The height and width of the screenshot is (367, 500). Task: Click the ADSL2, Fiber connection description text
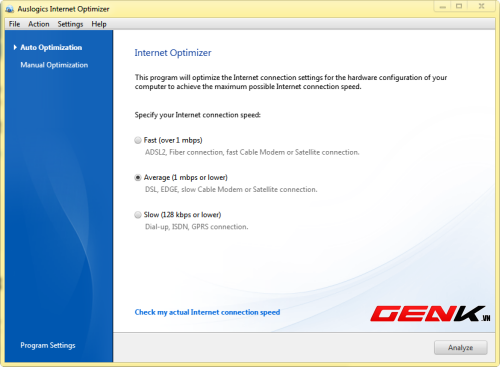[x=252, y=152]
